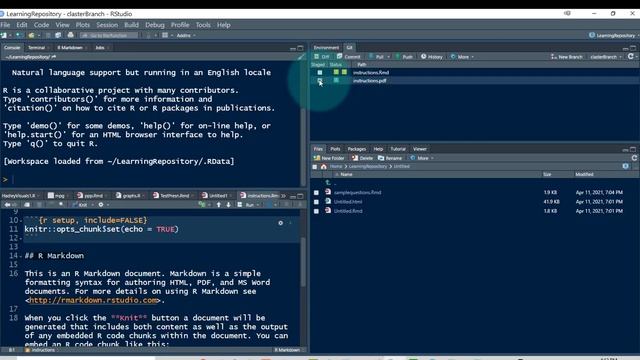This screenshot has height=360, width=640.
Task: Open the editor settings gear dropdown
Action: (x=103, y=205)
